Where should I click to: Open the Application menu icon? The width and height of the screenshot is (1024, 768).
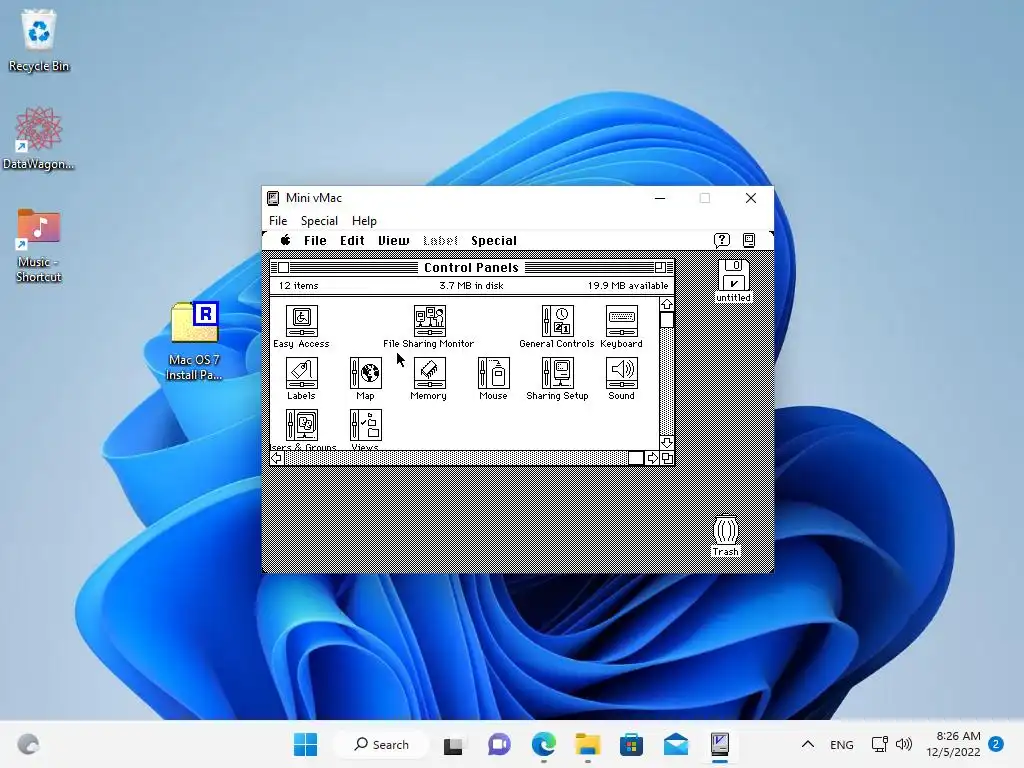[749, 240]
